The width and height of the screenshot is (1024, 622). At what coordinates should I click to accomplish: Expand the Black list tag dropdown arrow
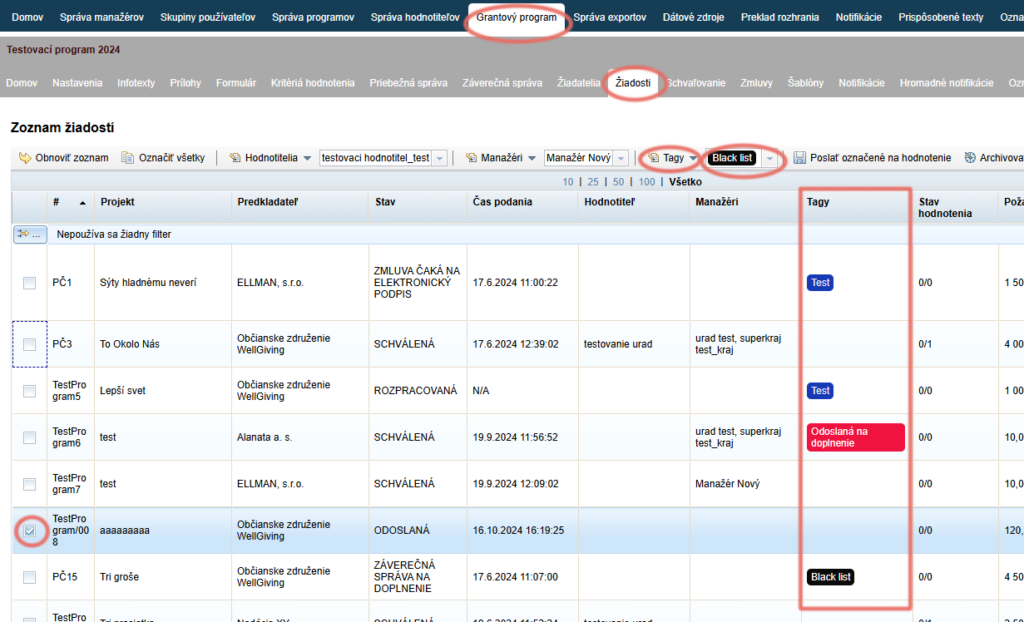click(x=769, y=158)
